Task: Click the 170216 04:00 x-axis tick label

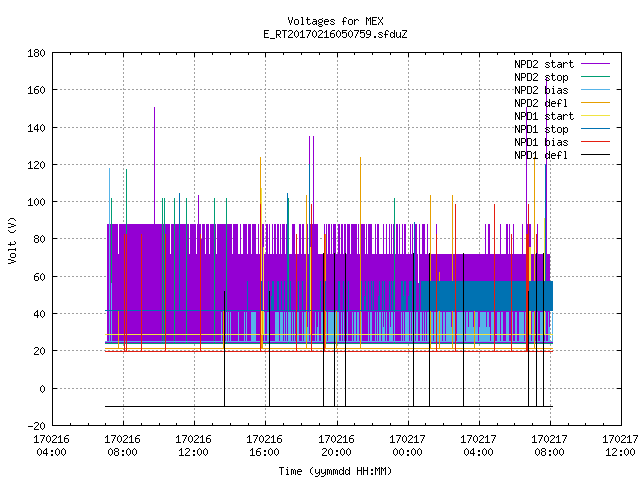Action: pyautogui.click(x=51, y=446)
